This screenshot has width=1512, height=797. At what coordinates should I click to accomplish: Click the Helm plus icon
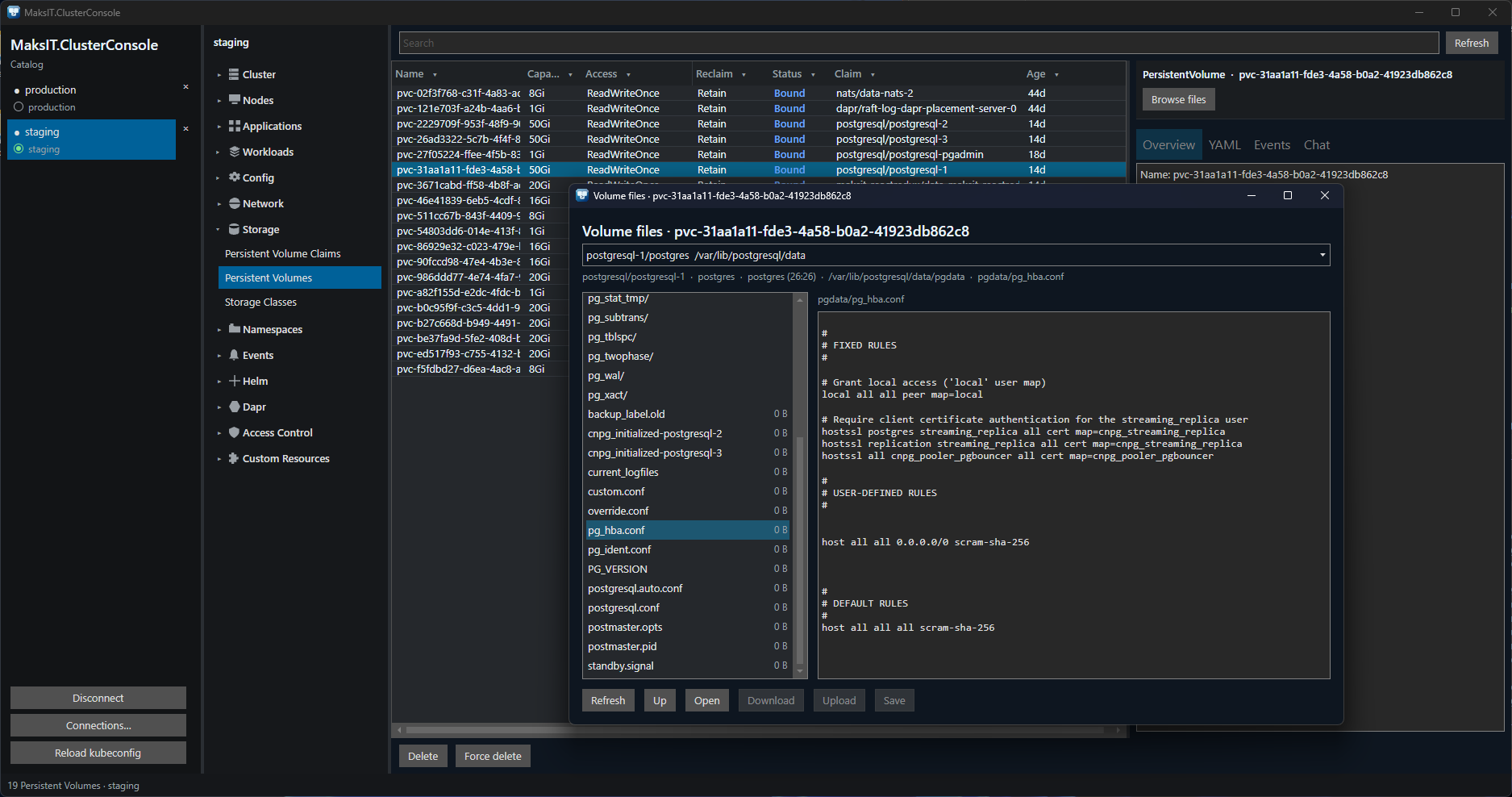[235, 381]
